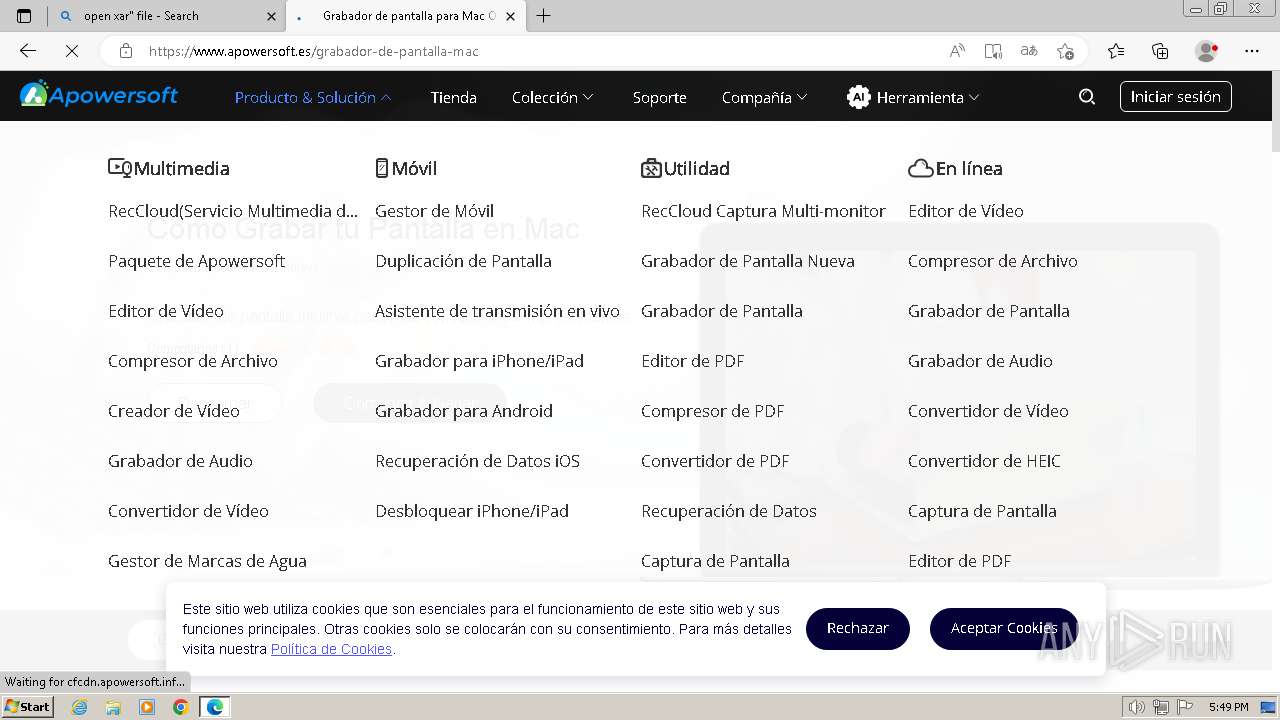Select Grabador para iPhone/iPad
The image size is (1280, 720).
(x=479, y=361)
